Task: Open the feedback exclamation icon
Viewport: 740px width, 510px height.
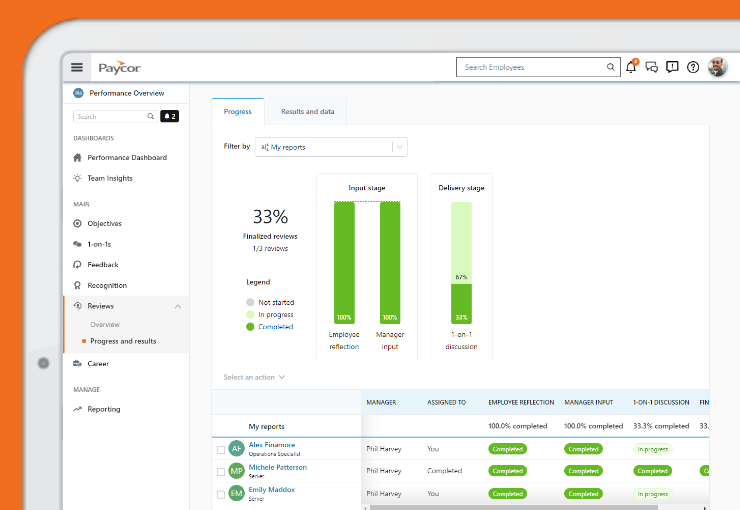Action: point(672,67)
